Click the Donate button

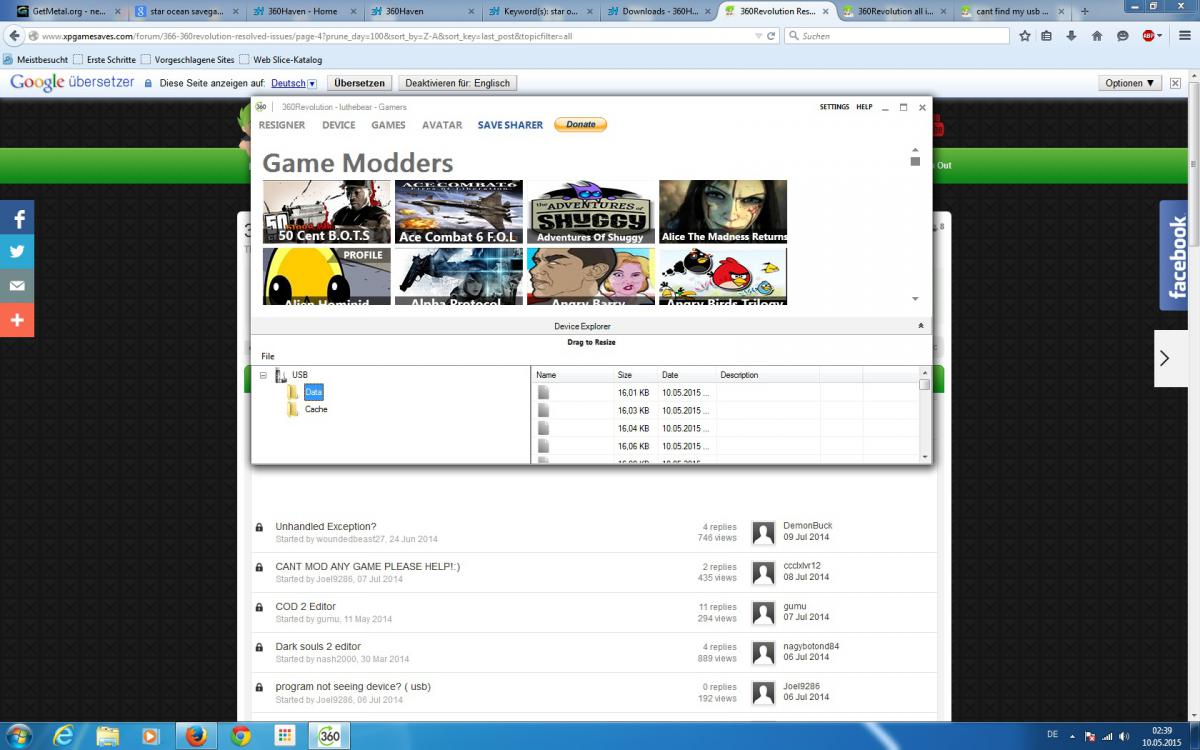click(x=580, y=125)
